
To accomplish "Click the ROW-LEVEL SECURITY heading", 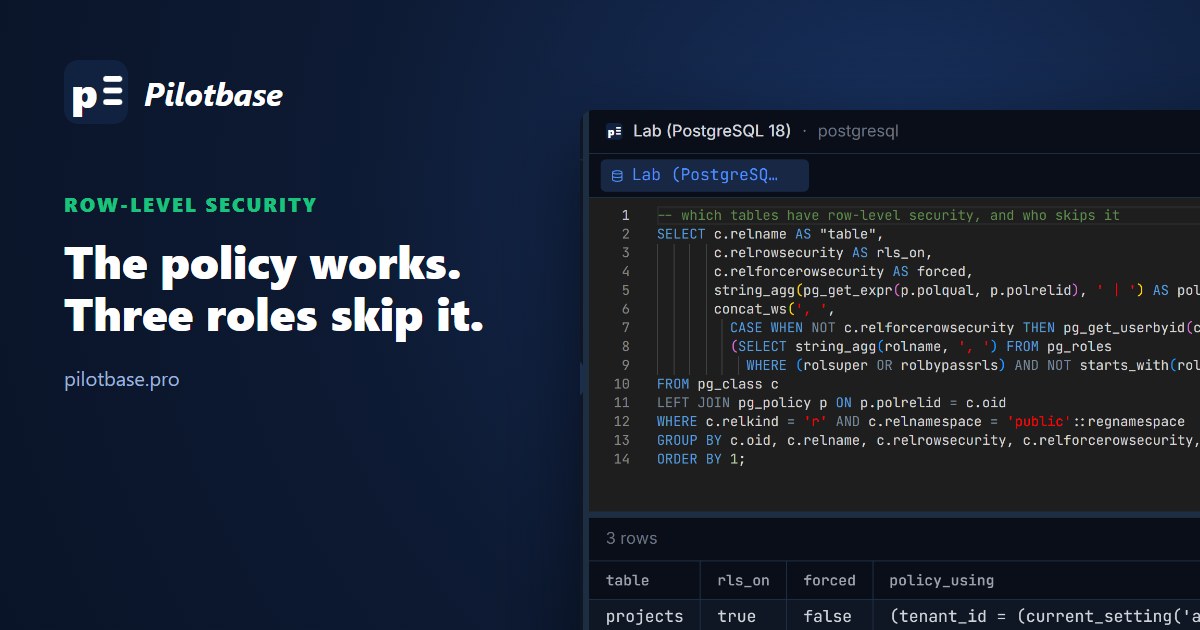I will [190, 205].
